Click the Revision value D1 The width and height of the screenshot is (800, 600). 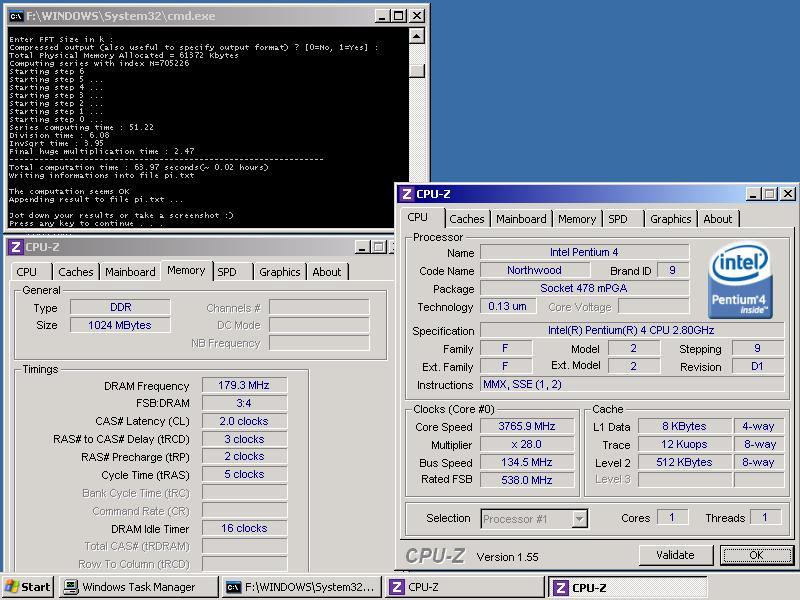pyautogui.click(x=758, y=366)
